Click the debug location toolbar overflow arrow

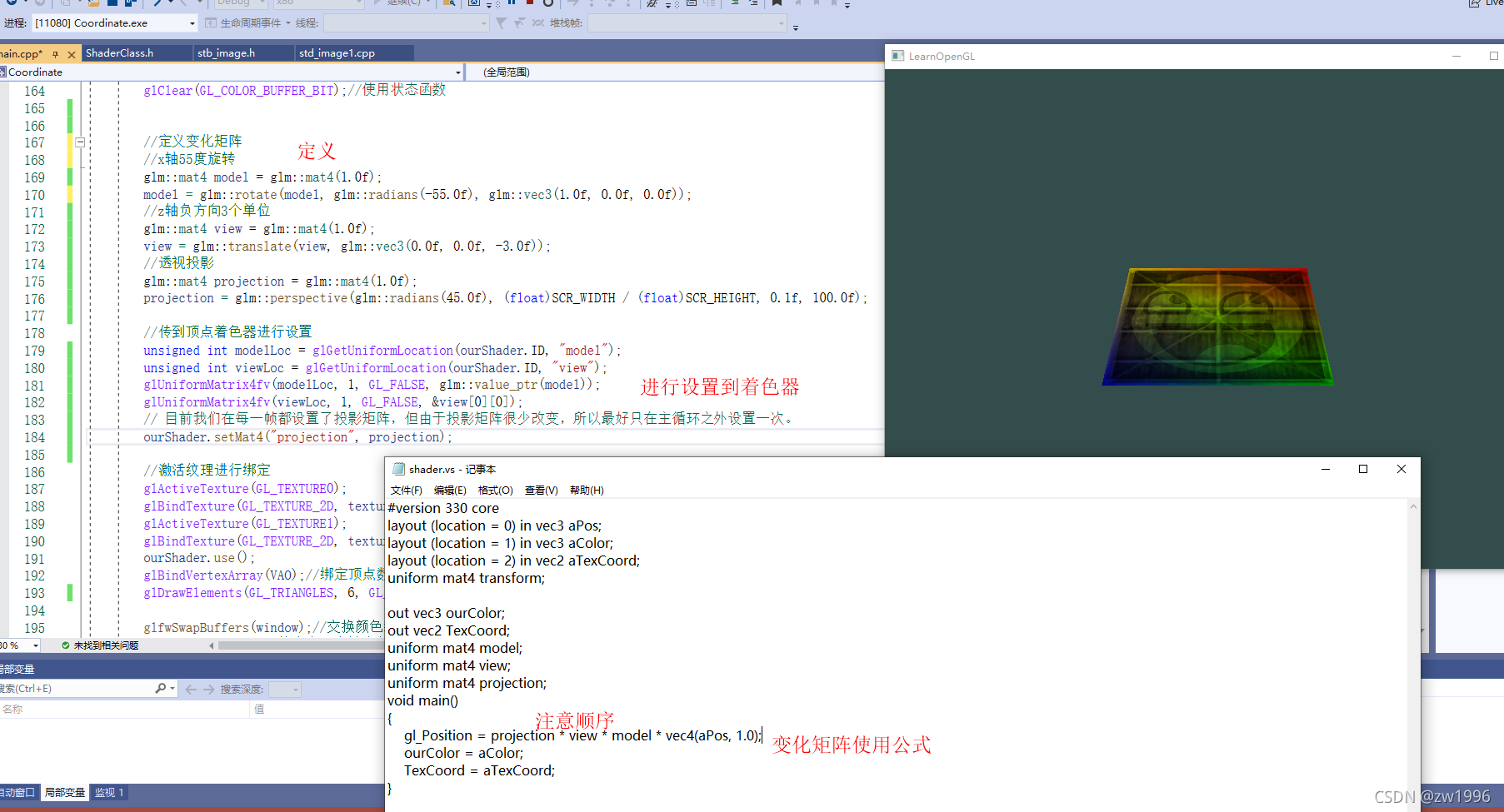pos(796,27)
